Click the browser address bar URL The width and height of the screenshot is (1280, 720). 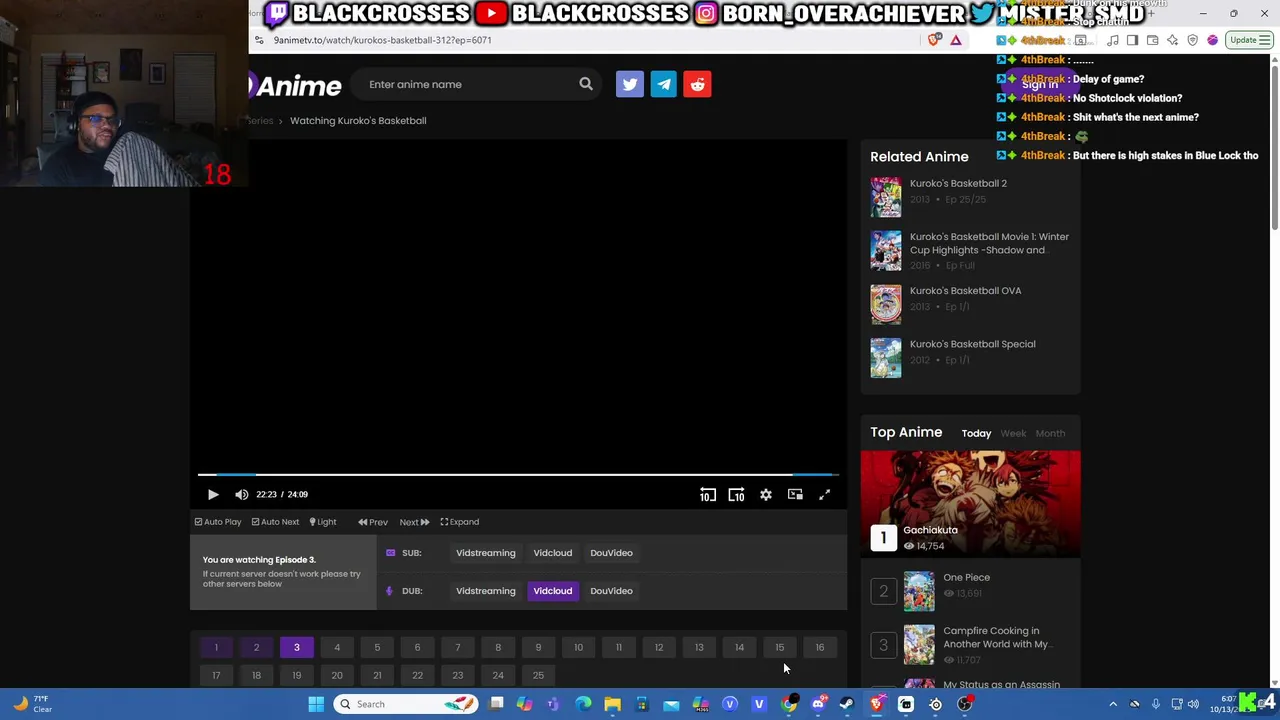pyautogui.click(x=382, y=40)
